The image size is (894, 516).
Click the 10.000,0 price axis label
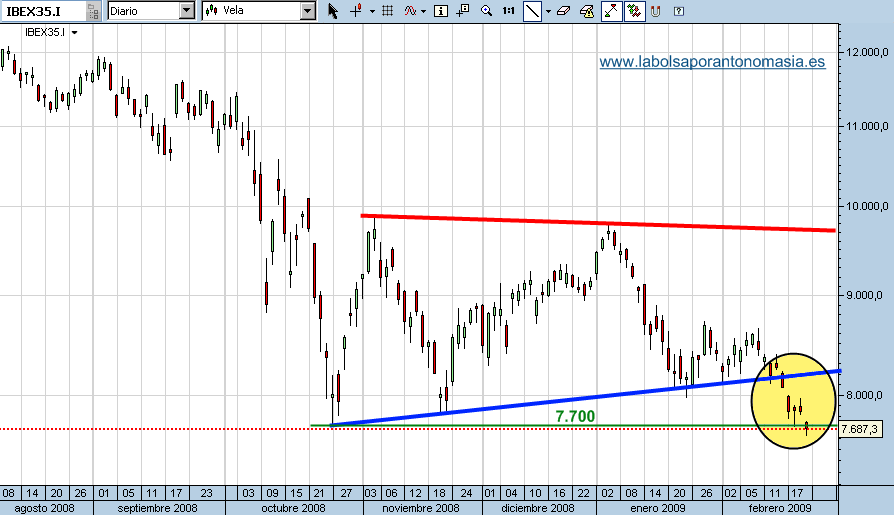pyautogui.click(x=867, y=206)
